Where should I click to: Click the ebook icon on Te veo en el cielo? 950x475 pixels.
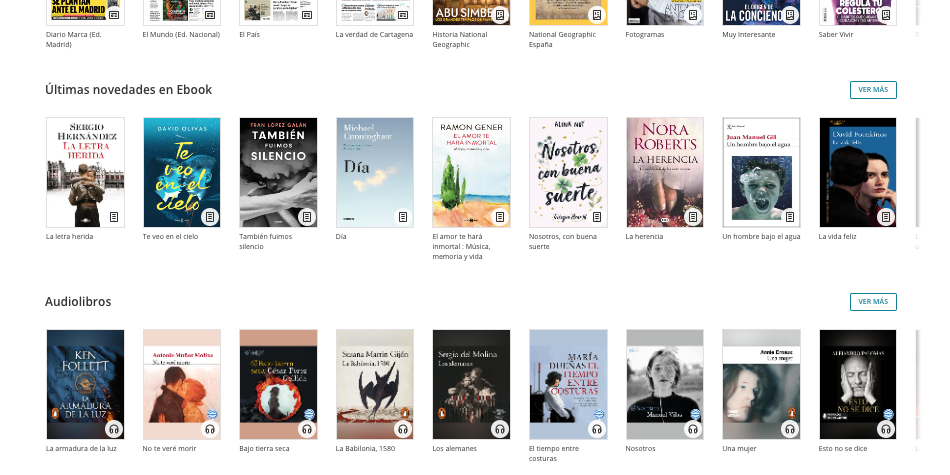[x=210, y=217]
